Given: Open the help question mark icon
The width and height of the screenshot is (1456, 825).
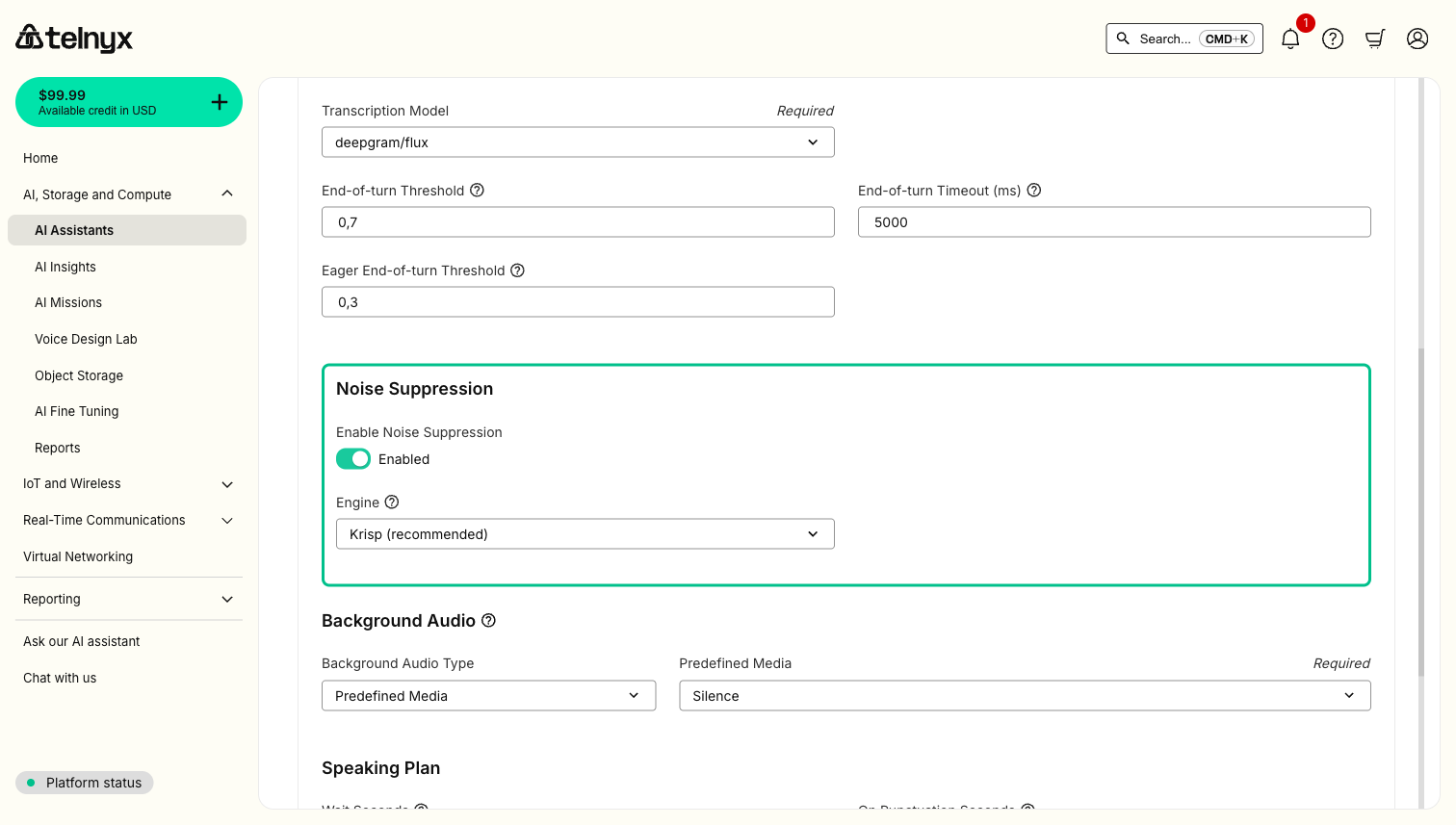Looking at the screenshot, I should click(1333, 39).
